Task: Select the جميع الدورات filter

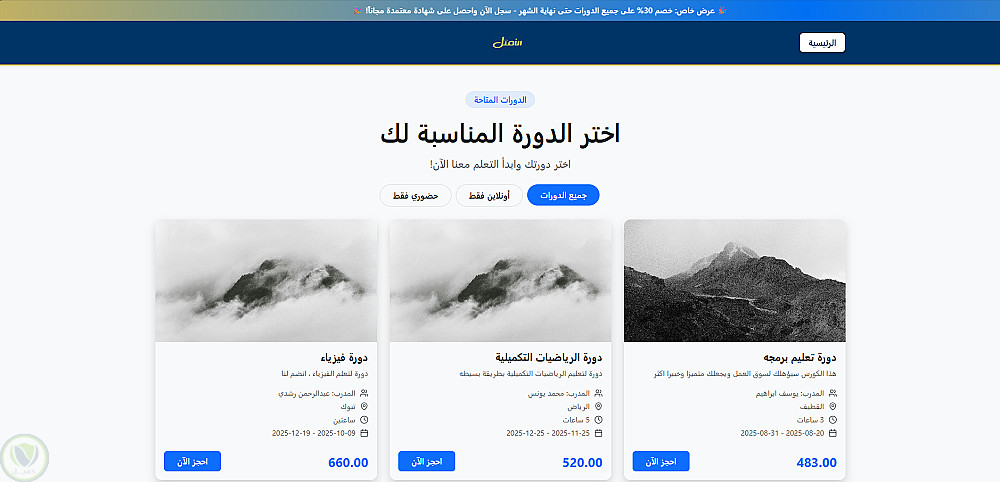Action: click(563, 195)
